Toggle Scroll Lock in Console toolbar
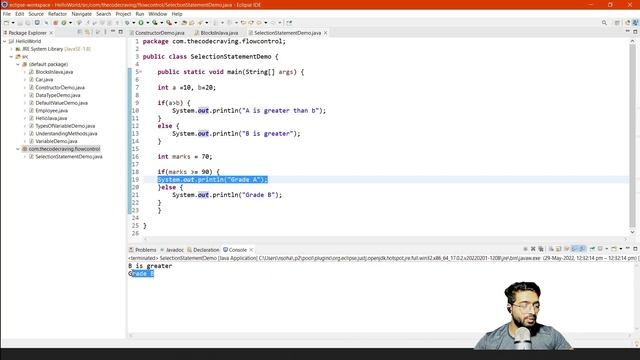 559,249
